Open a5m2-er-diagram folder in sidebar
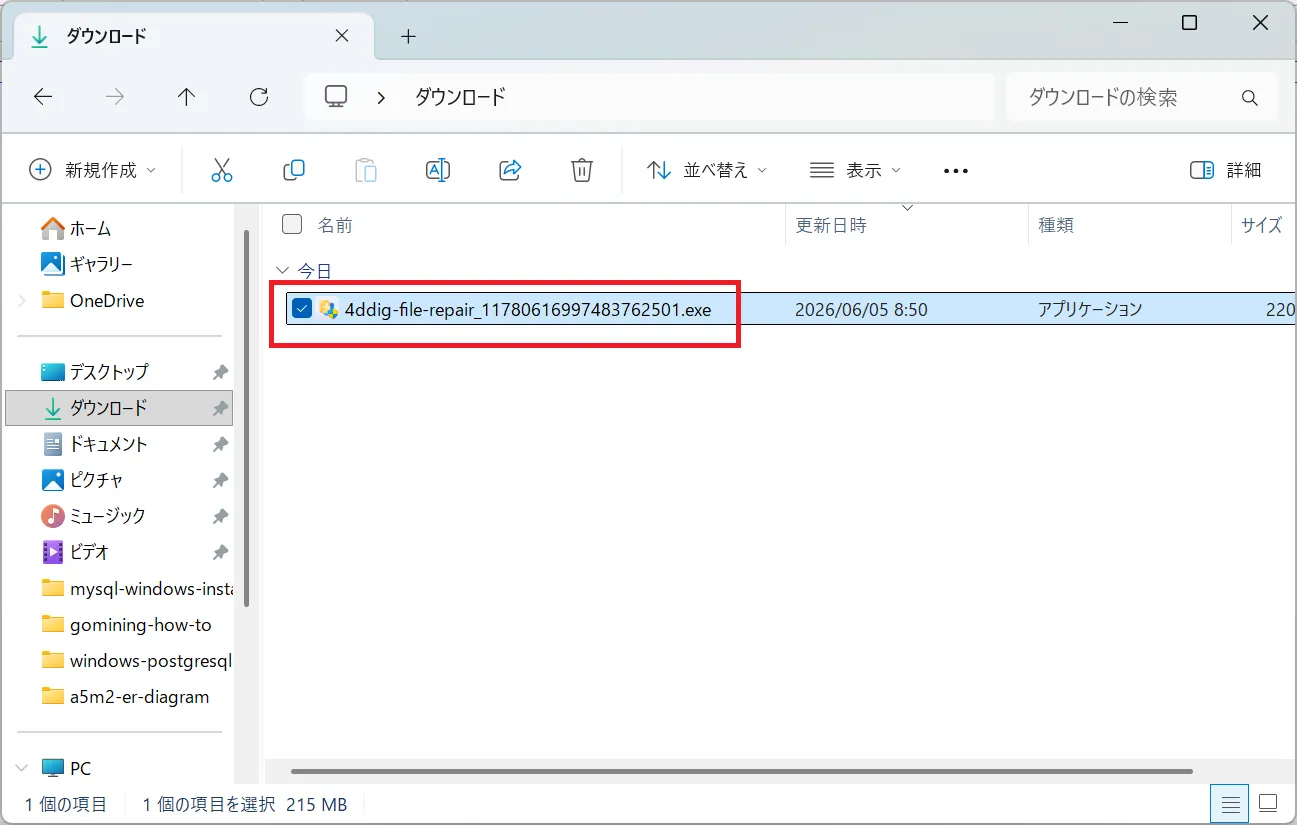 pos(125,696)
